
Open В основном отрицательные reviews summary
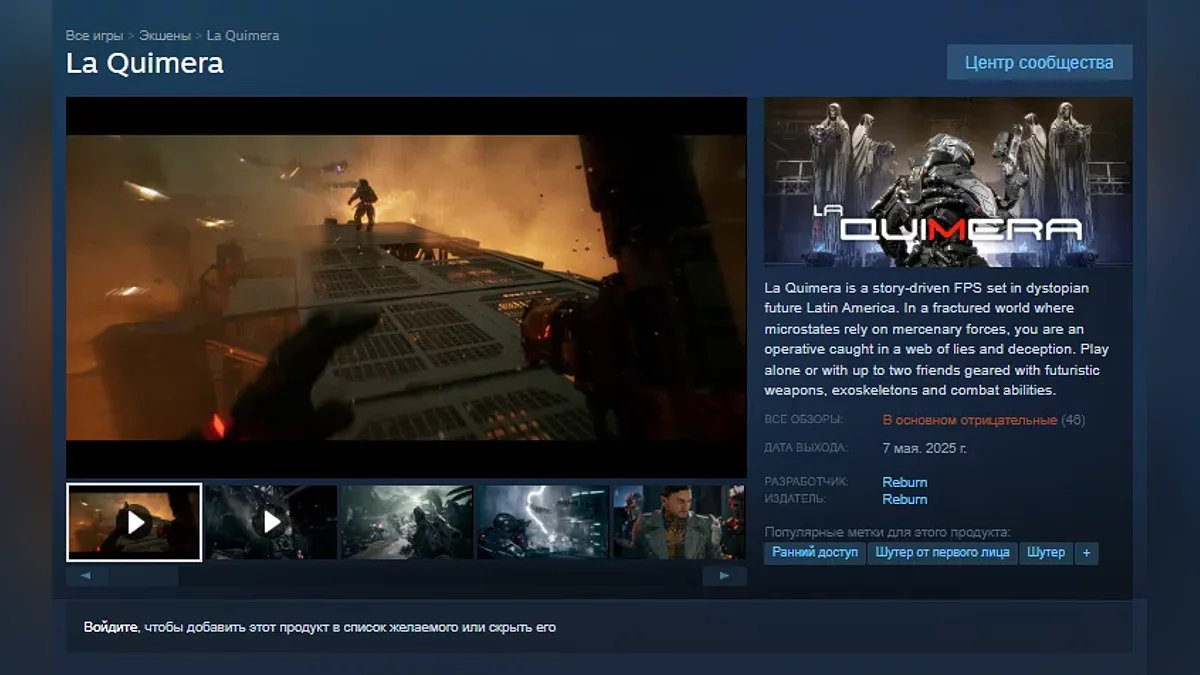point(969,420)
